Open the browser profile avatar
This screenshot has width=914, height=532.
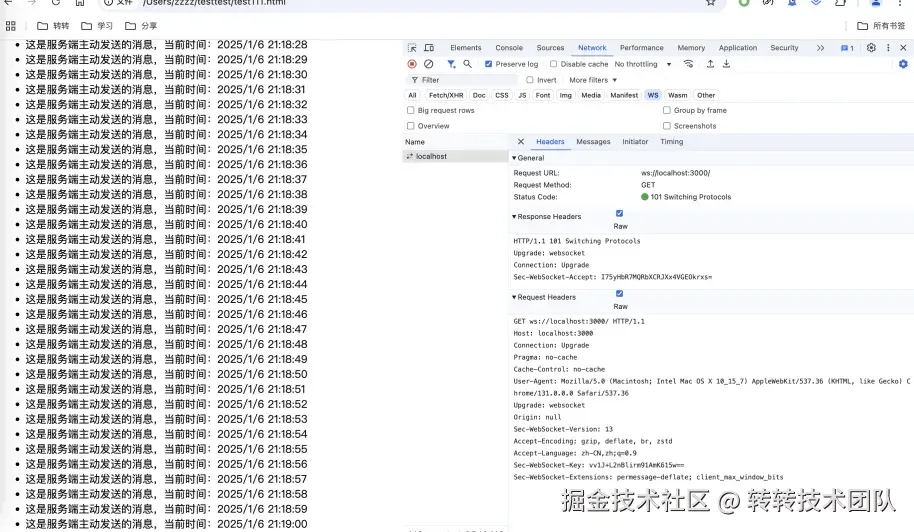pyautogui.click(x=876, y=3)
